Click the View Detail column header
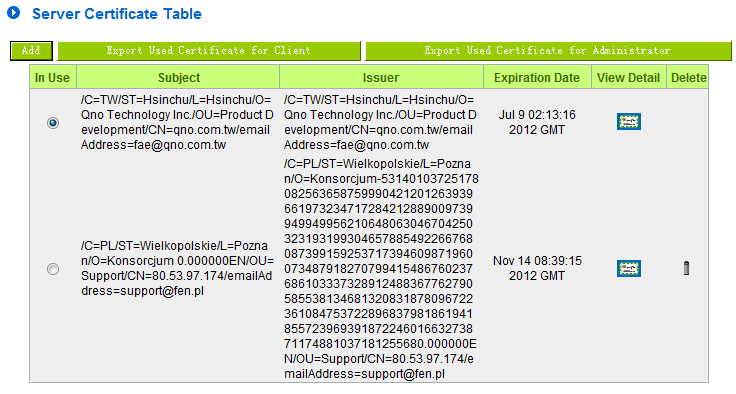 [x=629, y=77]
